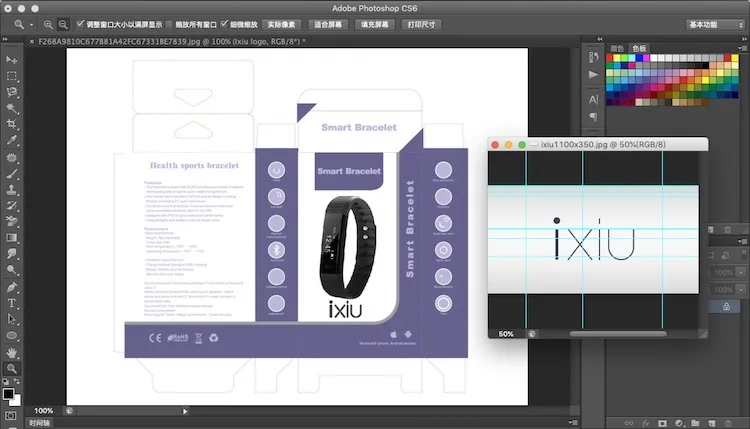Switch to the 颜色 panel tab
Screen dimensions: 750x429
pos(617,48)
